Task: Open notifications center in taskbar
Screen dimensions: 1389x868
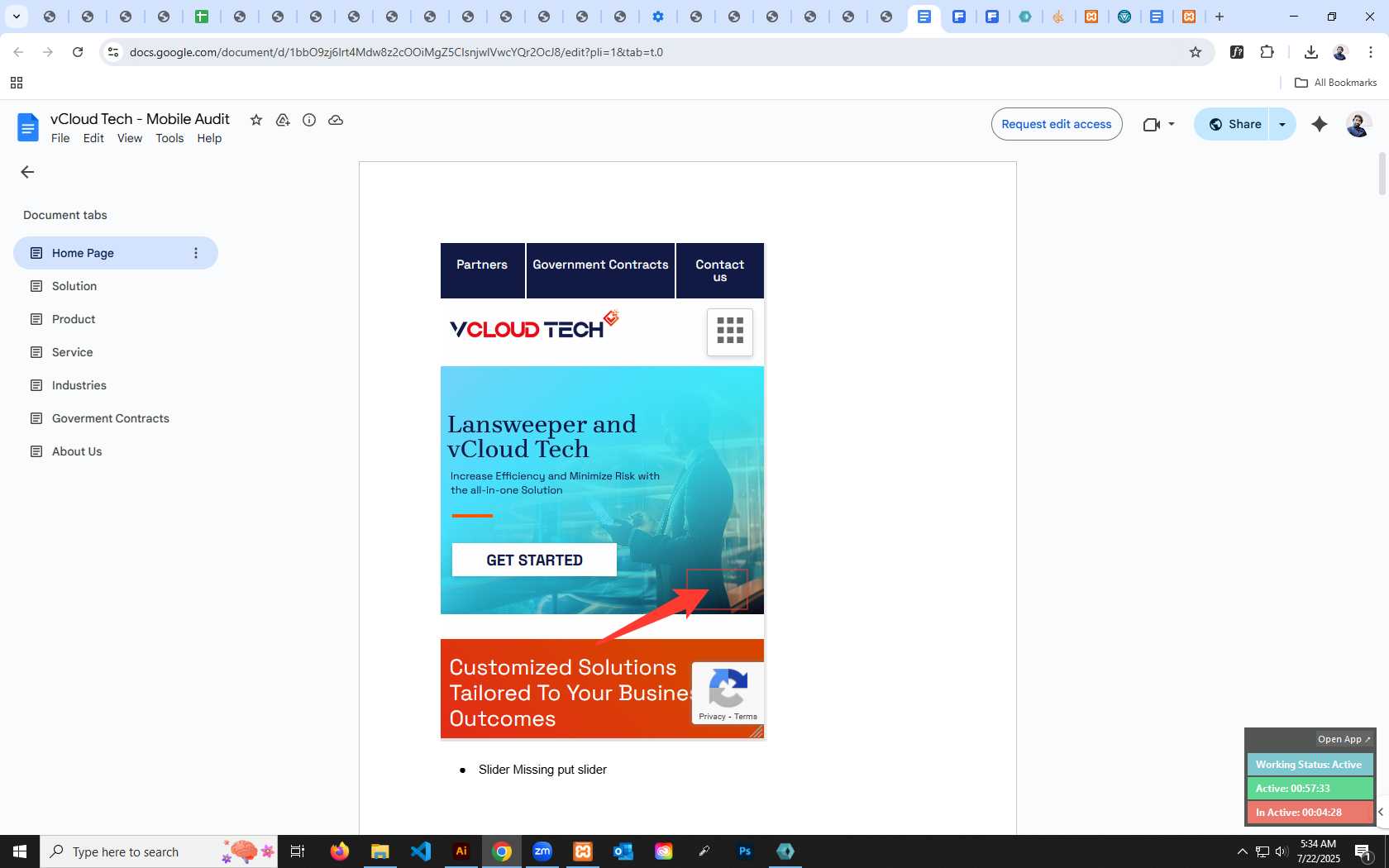Action: coord(1363,851)
